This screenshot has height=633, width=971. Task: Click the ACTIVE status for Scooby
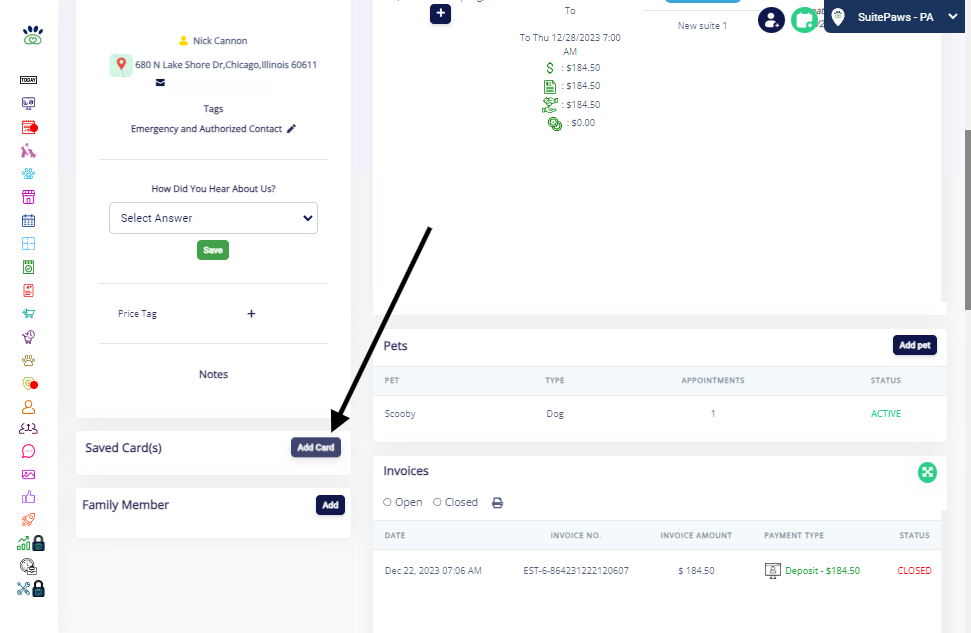click(886, 414)
